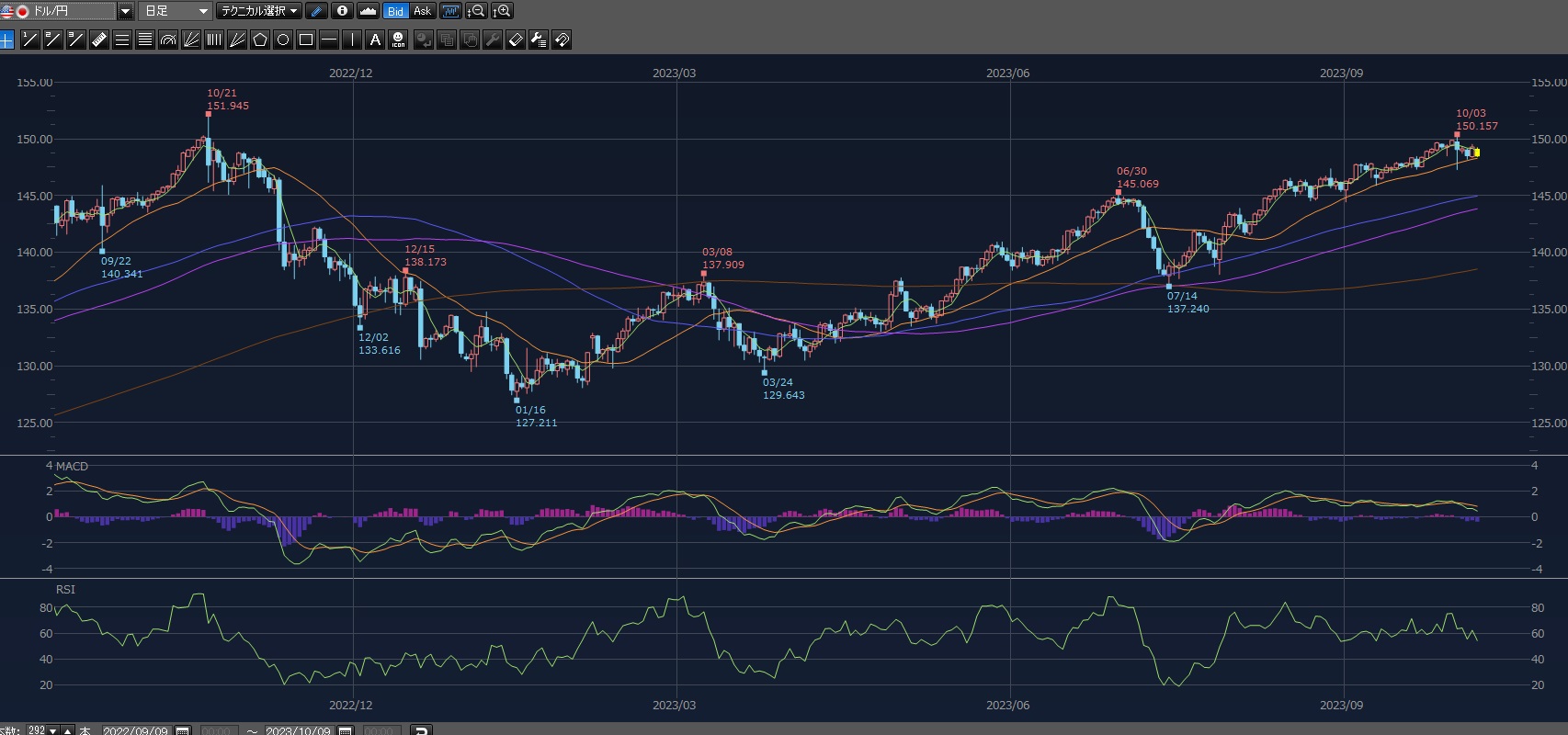Expand the テクニカル選択 indicator menu
1568x735 pixels.
[259, 11]
